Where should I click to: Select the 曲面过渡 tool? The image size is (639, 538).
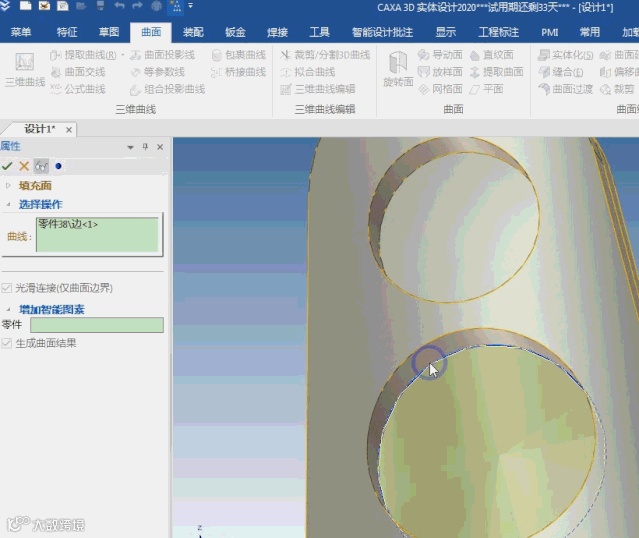point(565,89)
